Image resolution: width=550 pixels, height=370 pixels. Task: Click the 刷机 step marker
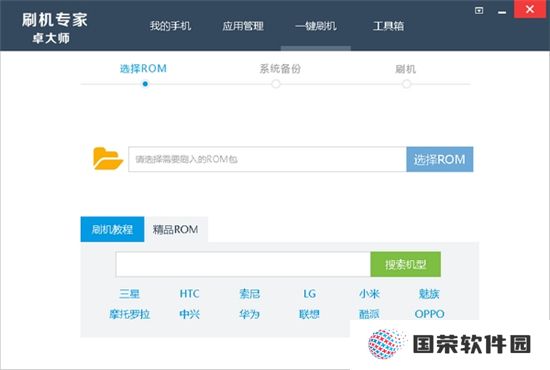[x=406, y=84]
